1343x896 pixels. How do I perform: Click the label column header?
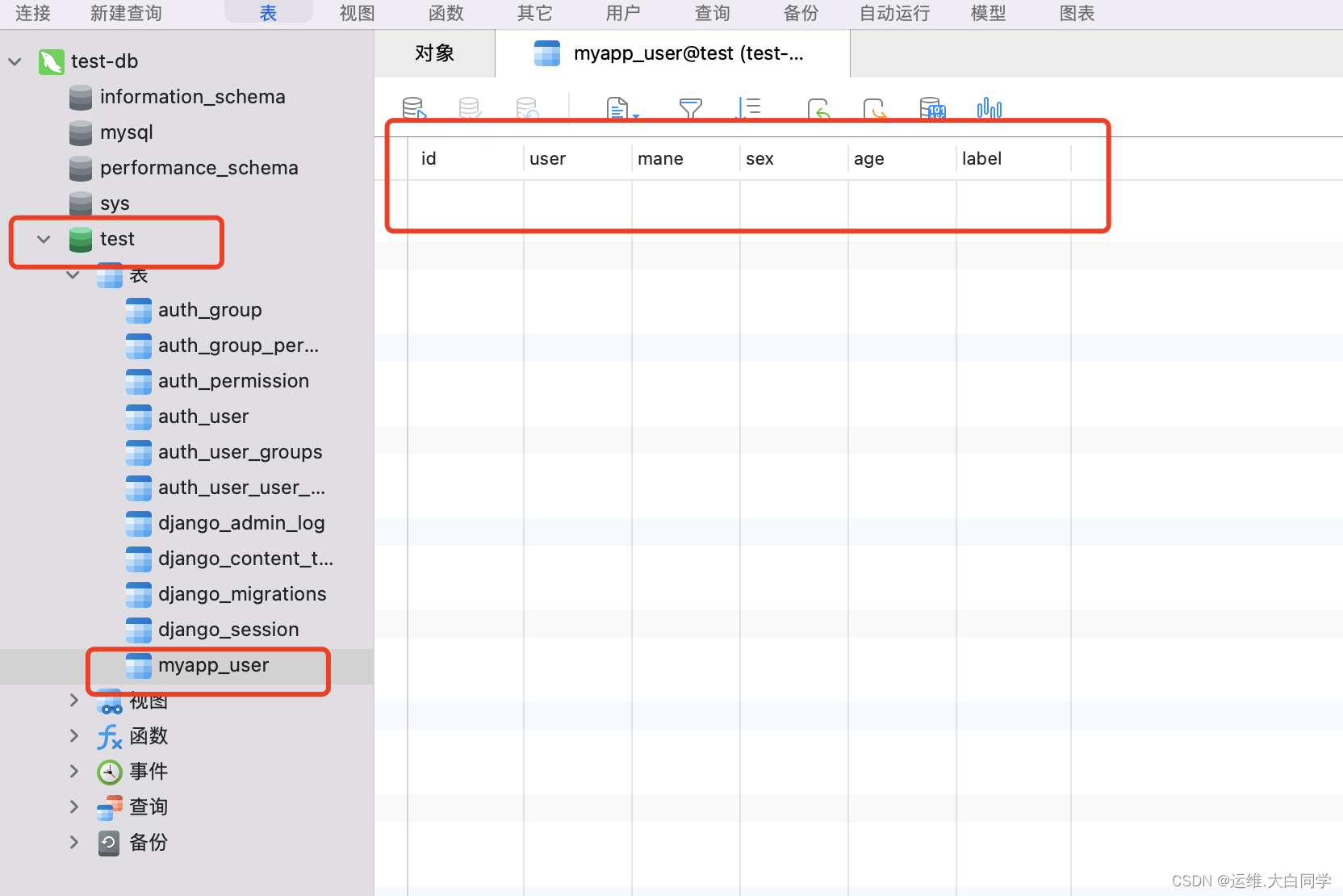1014,159
